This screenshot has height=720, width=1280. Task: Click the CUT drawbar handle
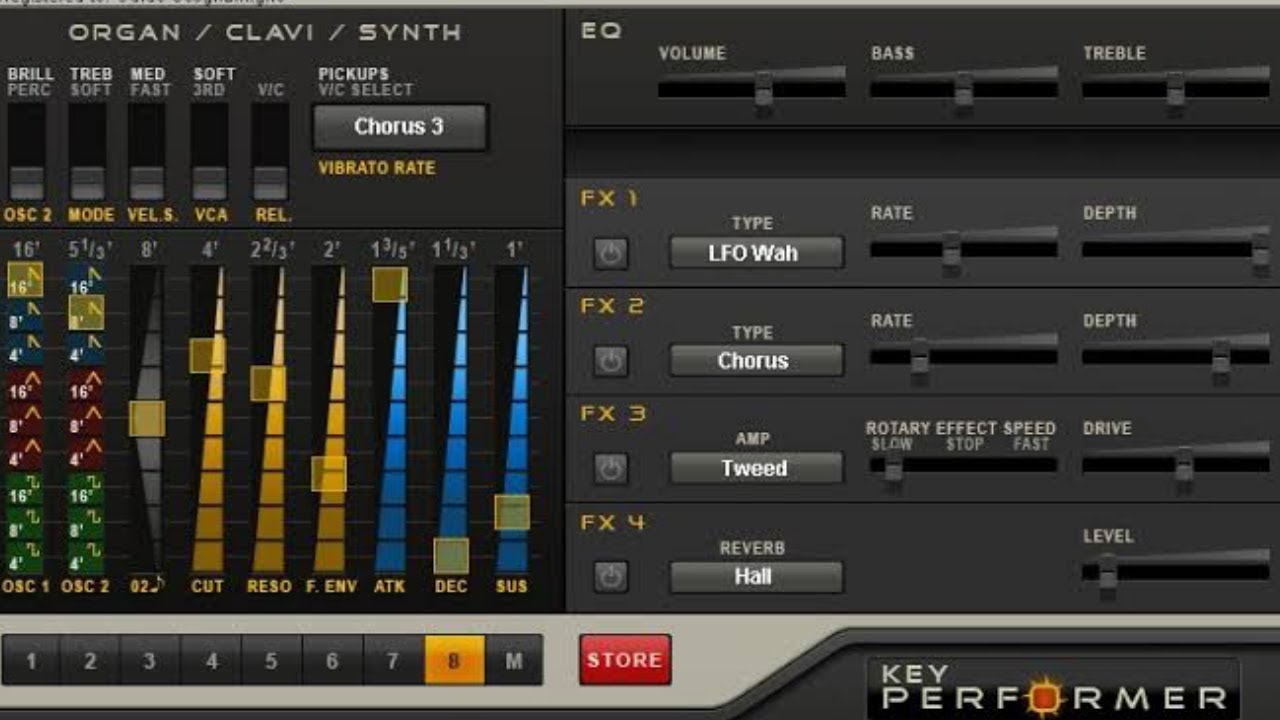(x=207, y=355)
